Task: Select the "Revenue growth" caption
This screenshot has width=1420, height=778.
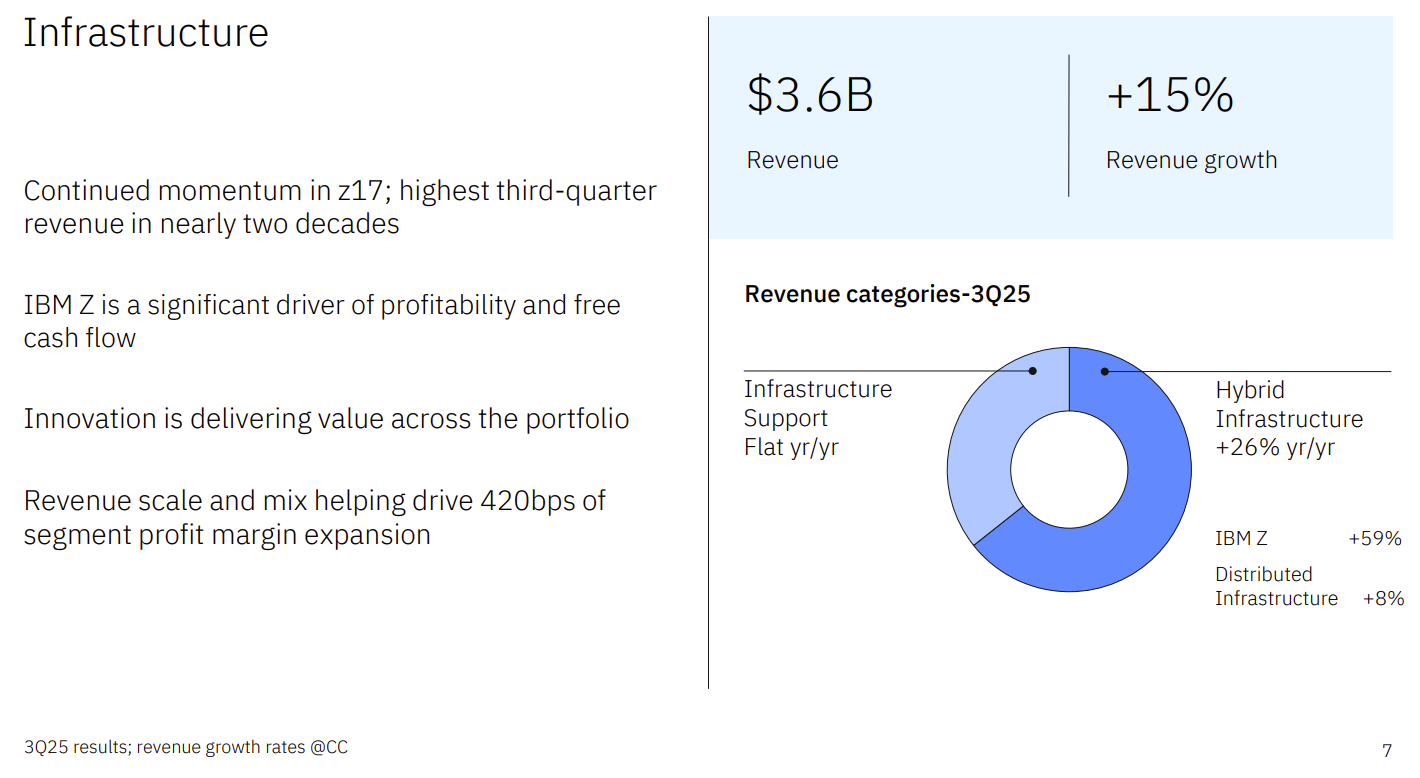Action: click(x=1191, y=160)
